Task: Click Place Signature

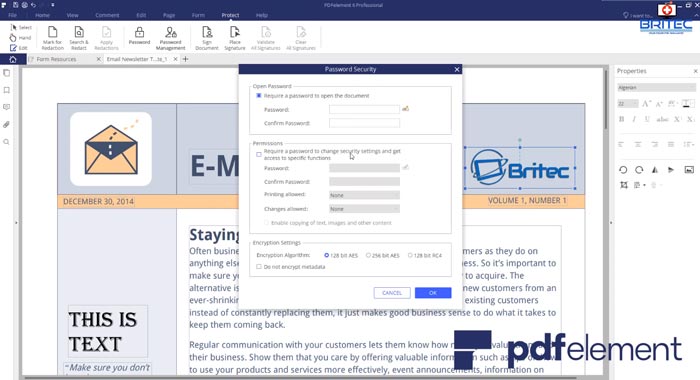Action: point(235,38)
